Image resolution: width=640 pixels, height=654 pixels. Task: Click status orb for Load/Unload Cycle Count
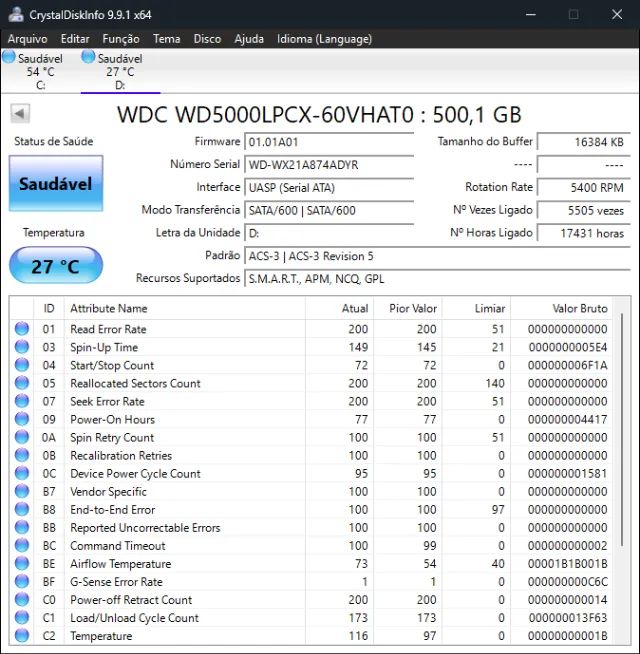22,617
